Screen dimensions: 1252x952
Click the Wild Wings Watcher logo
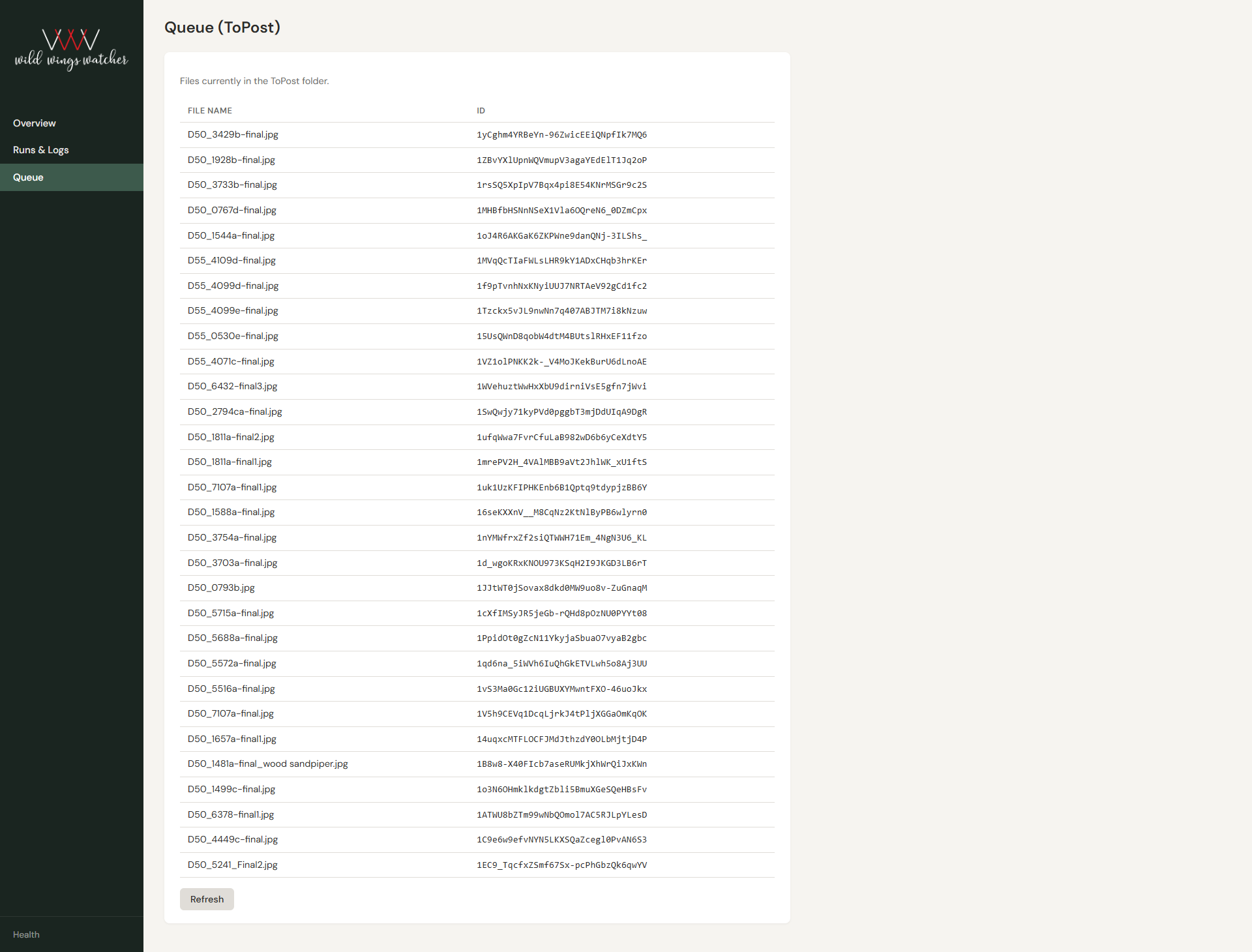pos(72,49)
